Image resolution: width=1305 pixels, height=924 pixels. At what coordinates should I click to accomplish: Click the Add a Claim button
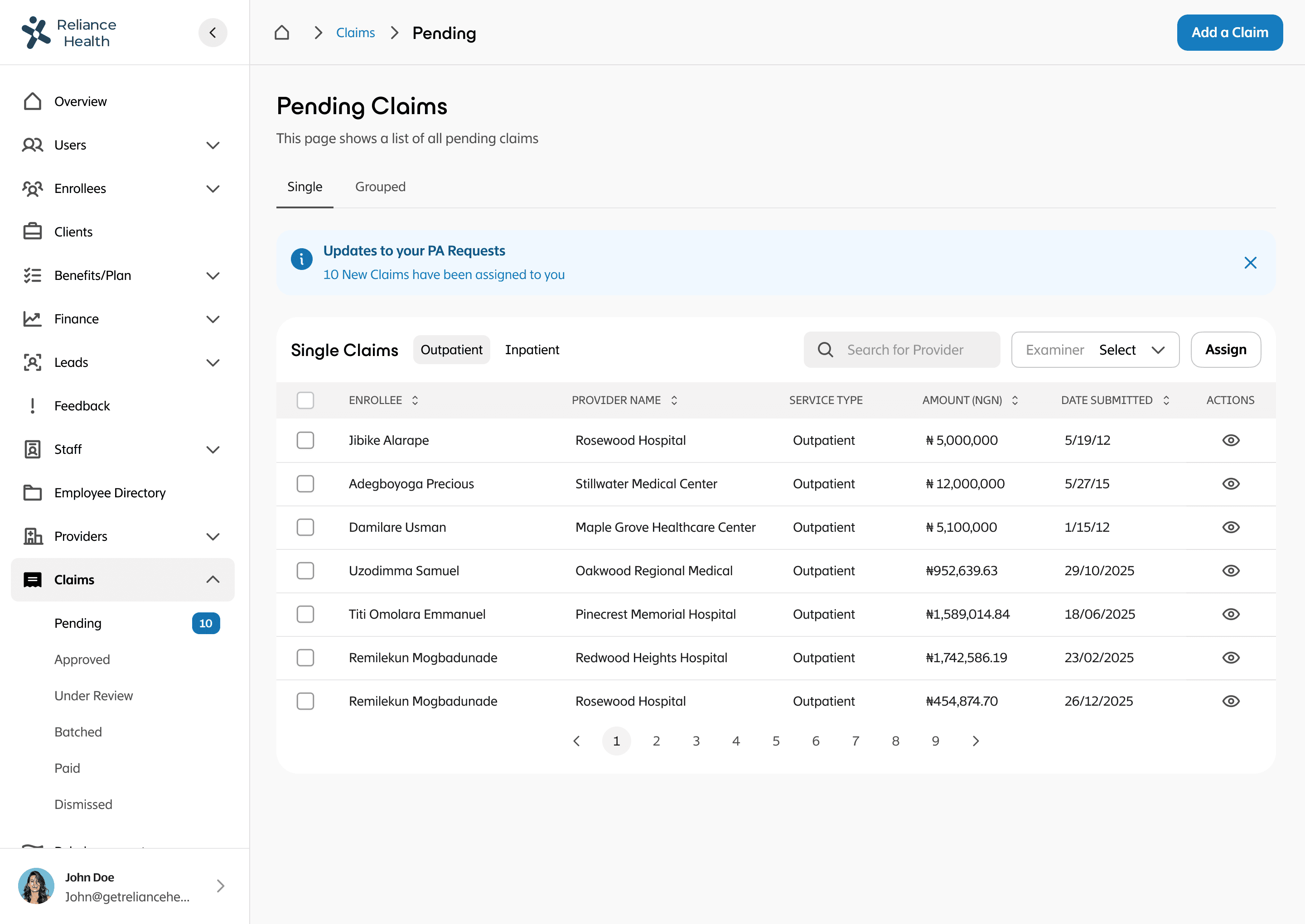coord(1229,33)
